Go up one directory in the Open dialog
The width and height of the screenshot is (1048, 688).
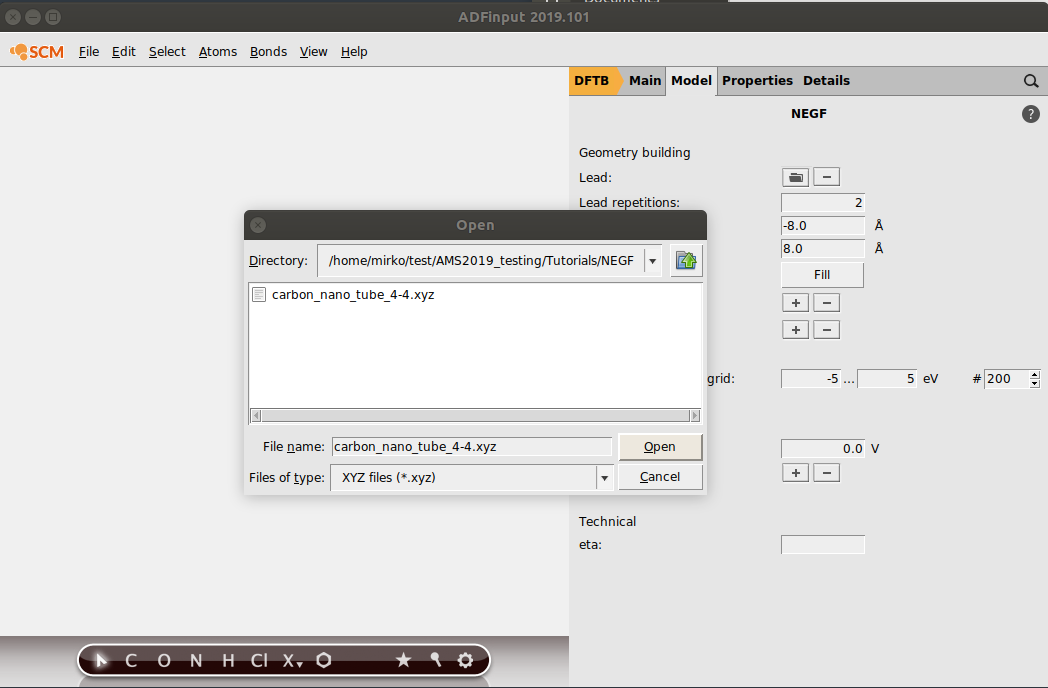click(x=686, y=260)
